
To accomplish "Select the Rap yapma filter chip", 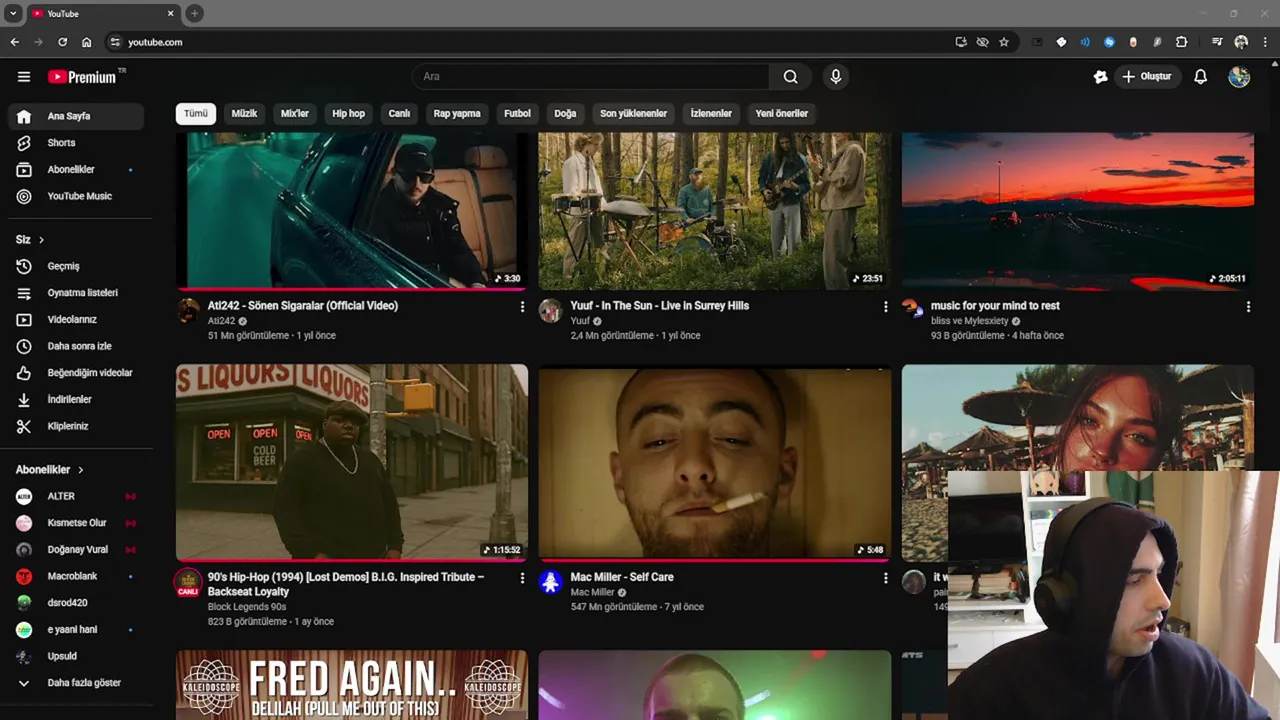I will [457, 113].
